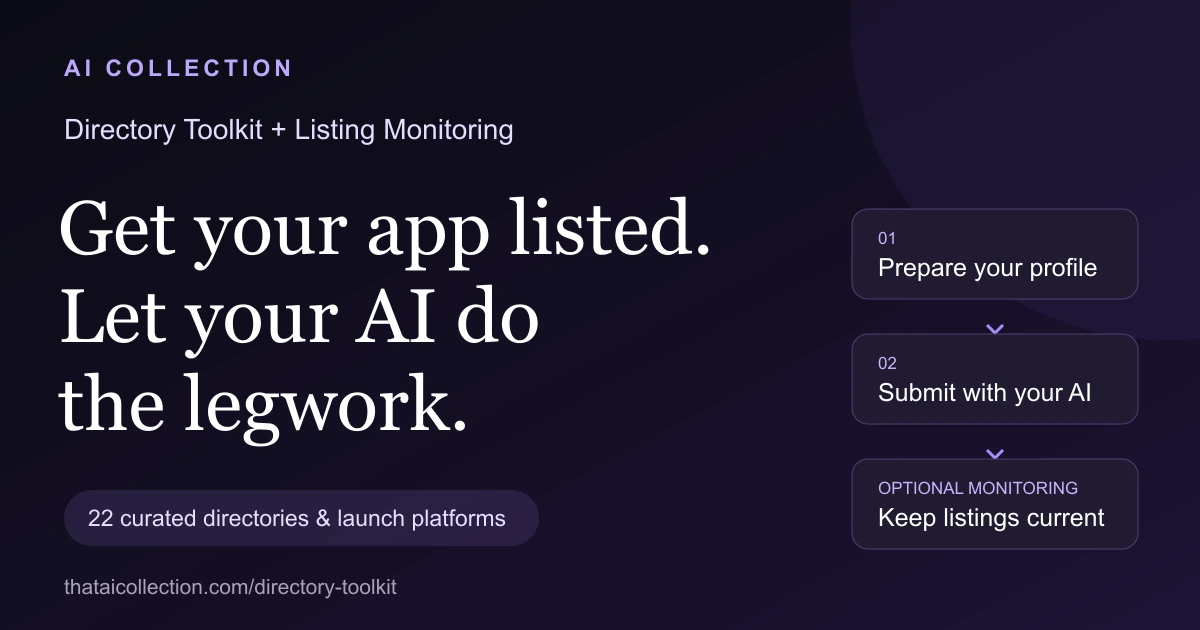Click the '01' step number label
Viewport: 1200px width, 630px height.
click(x=887, y=239)
